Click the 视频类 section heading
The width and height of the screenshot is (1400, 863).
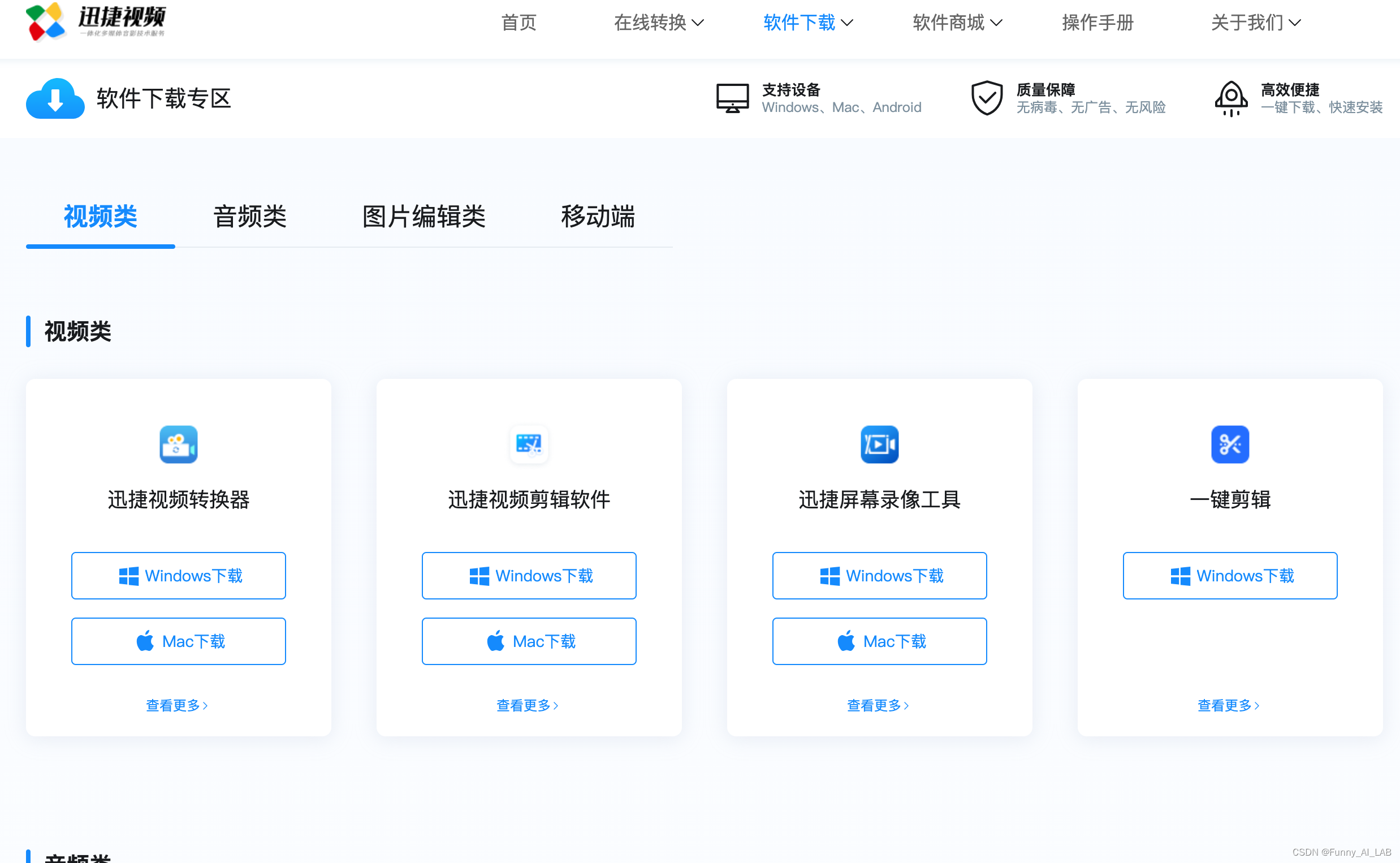77,331
